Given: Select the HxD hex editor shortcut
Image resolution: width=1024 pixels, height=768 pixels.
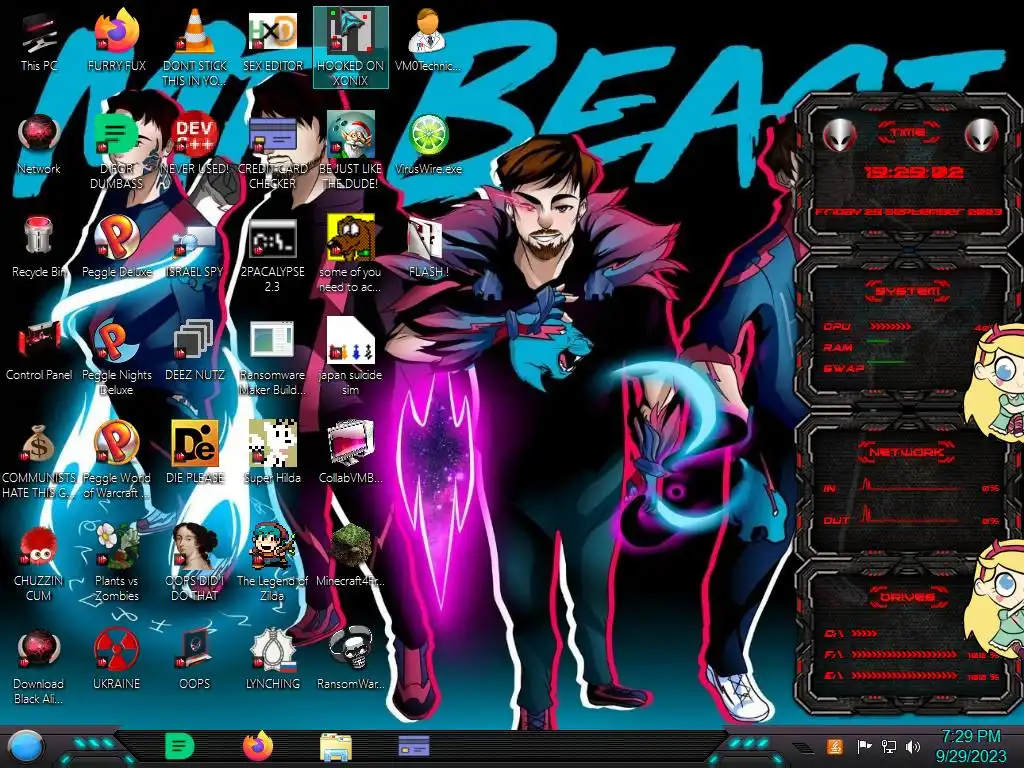Looking at the screenshot, I should [272, 40].
